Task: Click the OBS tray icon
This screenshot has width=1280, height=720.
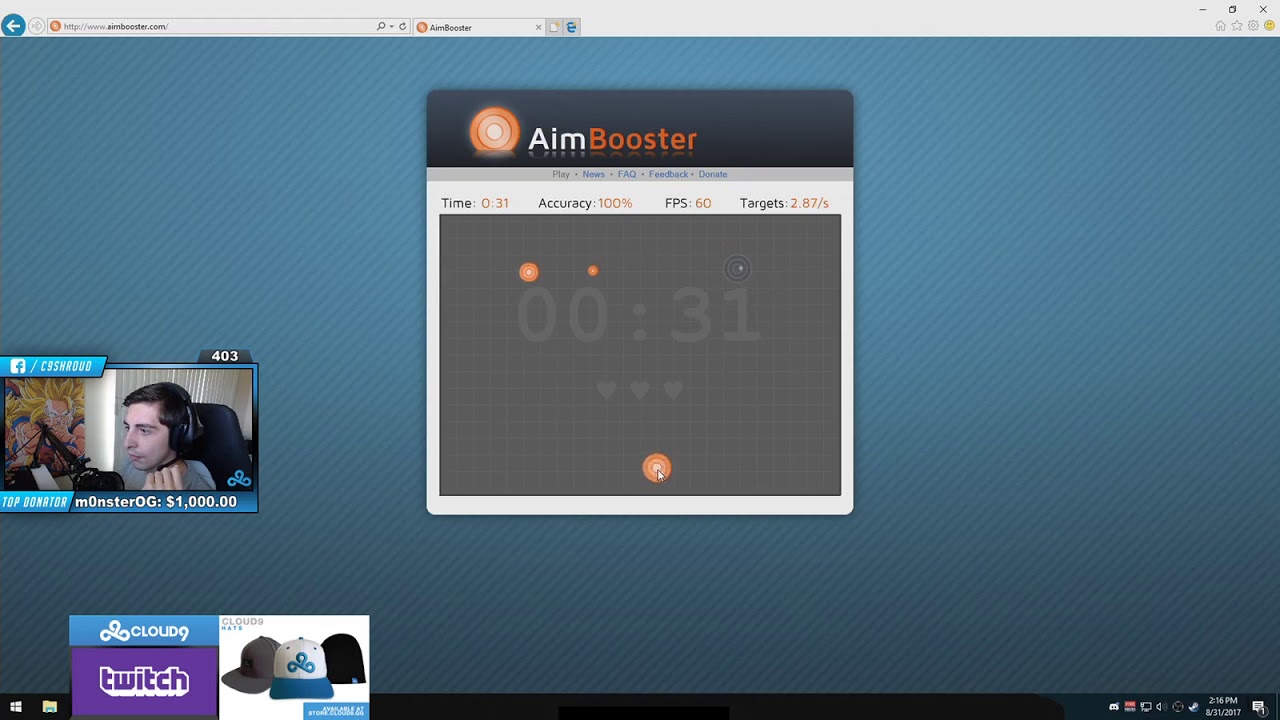Action: pyautogui.click(x=1178, y=707)
